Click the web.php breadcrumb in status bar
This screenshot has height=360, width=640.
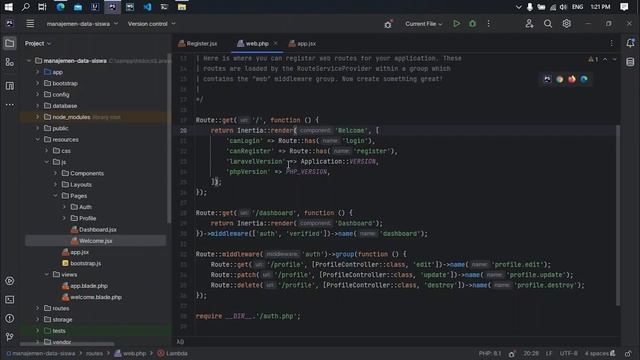(x=130, y=353)
